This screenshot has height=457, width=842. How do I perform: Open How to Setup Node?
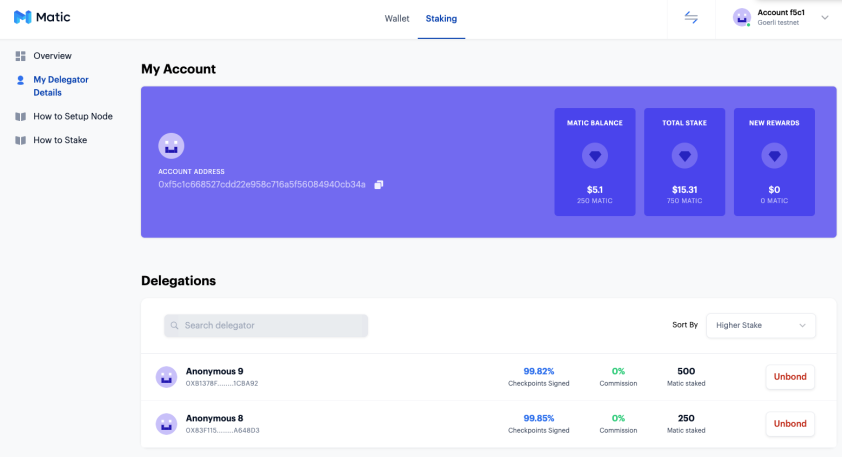[x=73, y=116]
